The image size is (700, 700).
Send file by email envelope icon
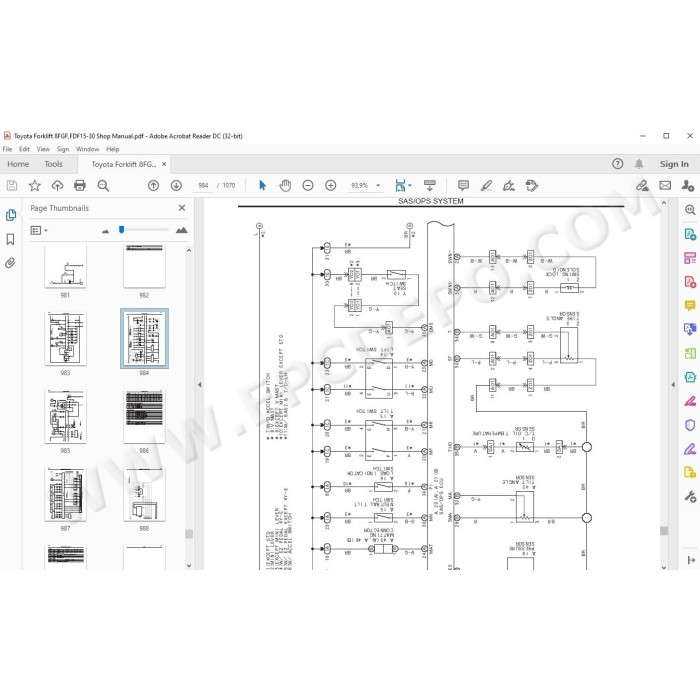click(x=665, y=185)
